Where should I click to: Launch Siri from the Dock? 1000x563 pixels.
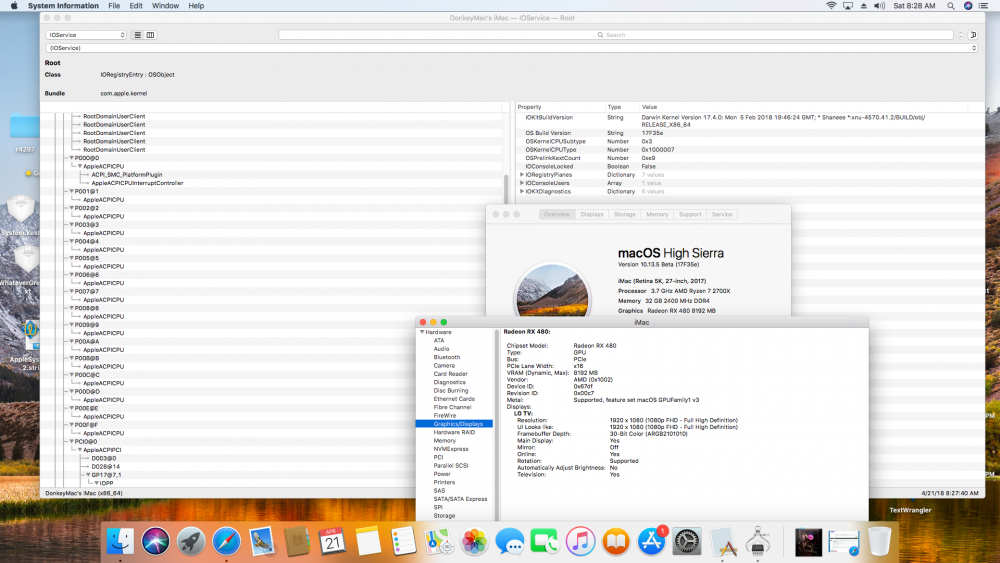click(x=155, y=541)
